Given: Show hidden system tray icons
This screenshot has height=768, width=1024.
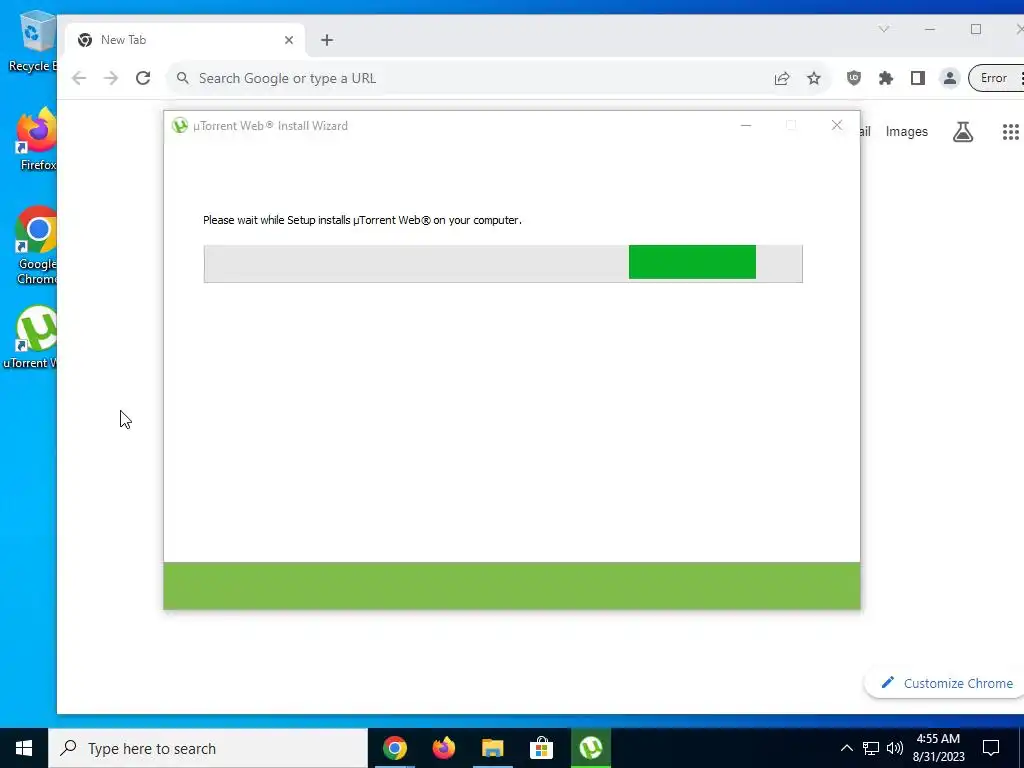Looking at the screenshot, I should (846, 748).
